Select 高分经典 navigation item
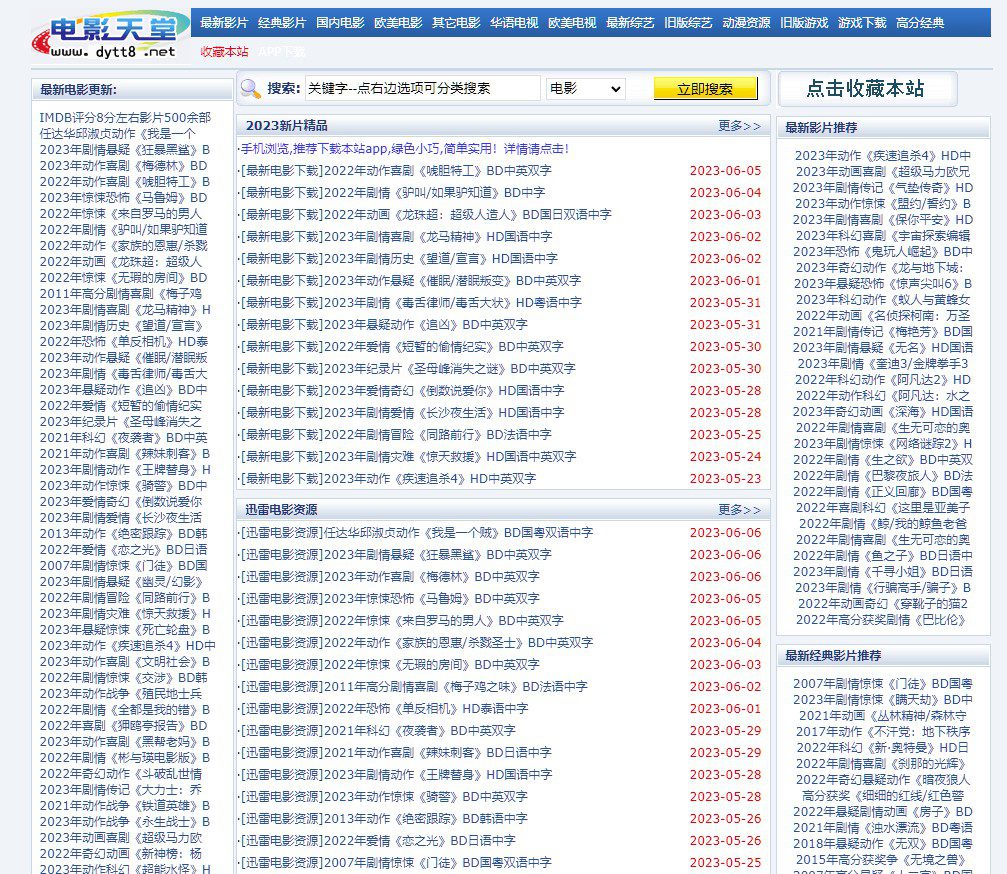1007x874 pixels. [x=920, y=22]
